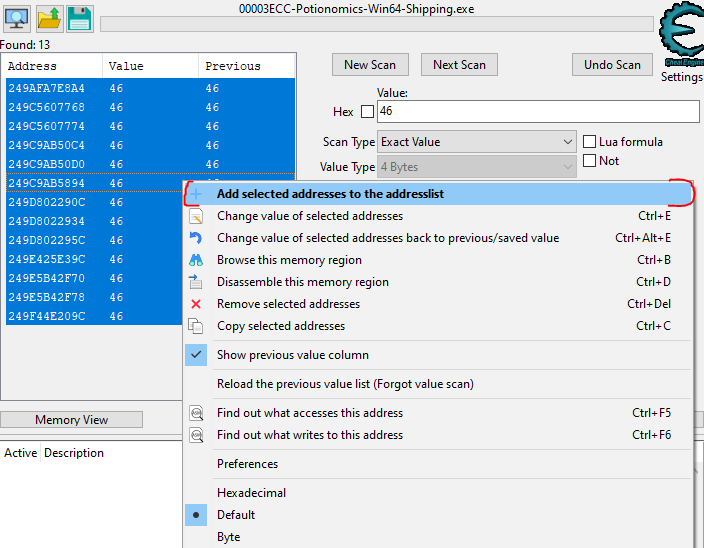Click the open folder icon in toolbar

48,18
